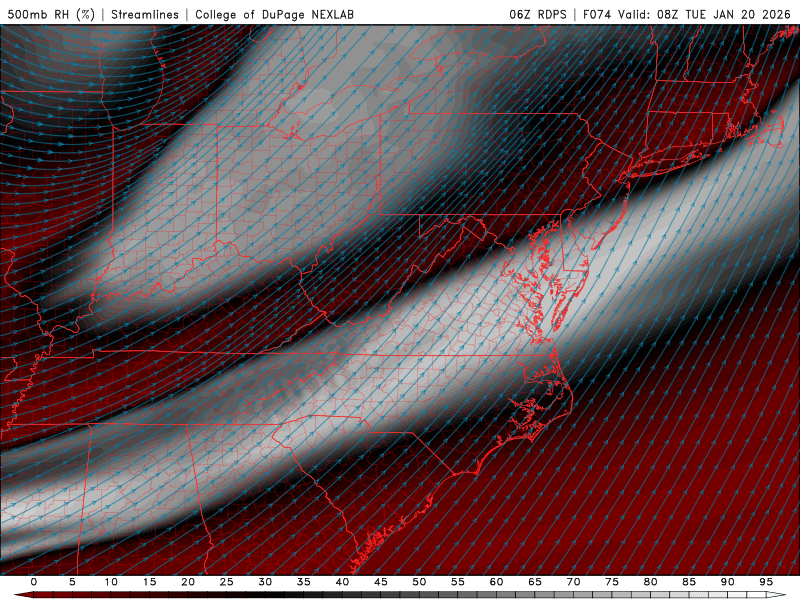Click the '500mb RH (%)' title text
Screen dimensions: 800x600
[x=51, y=14]
